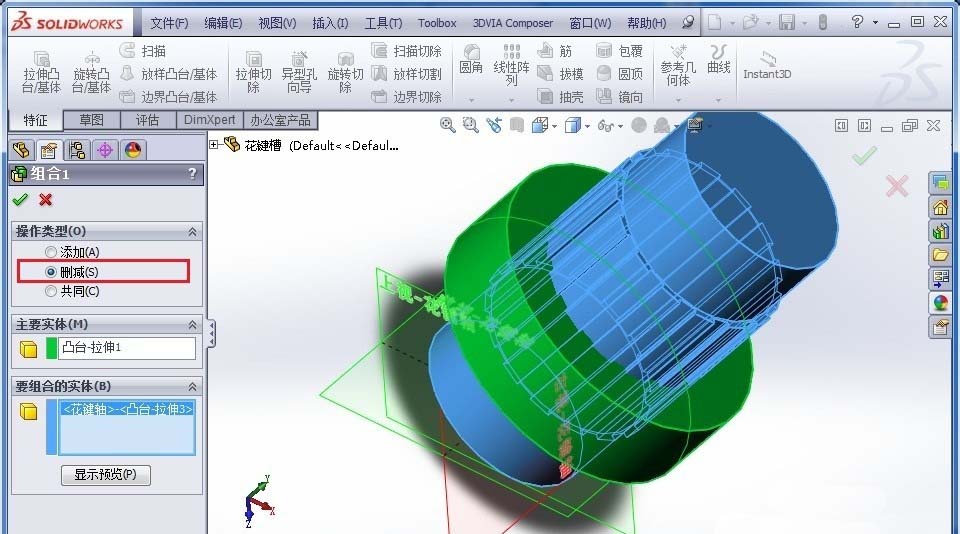This screenshot has width=960, height=534.
Task: Choose the 扫描 sweep feature
Action: (x=143, y=51)
